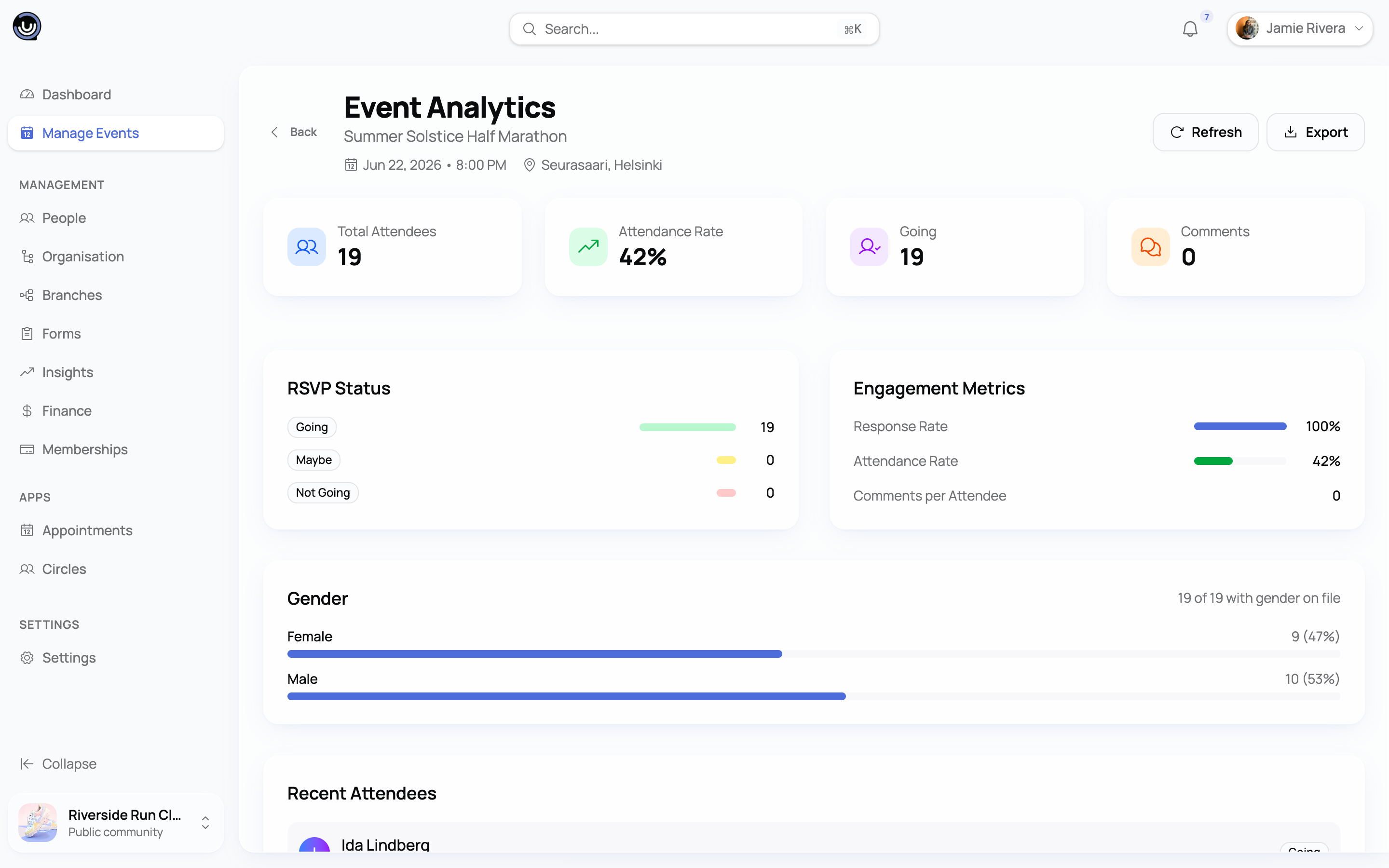
Task: Click the Forms clipboard icon
Action: pos(27,334)
